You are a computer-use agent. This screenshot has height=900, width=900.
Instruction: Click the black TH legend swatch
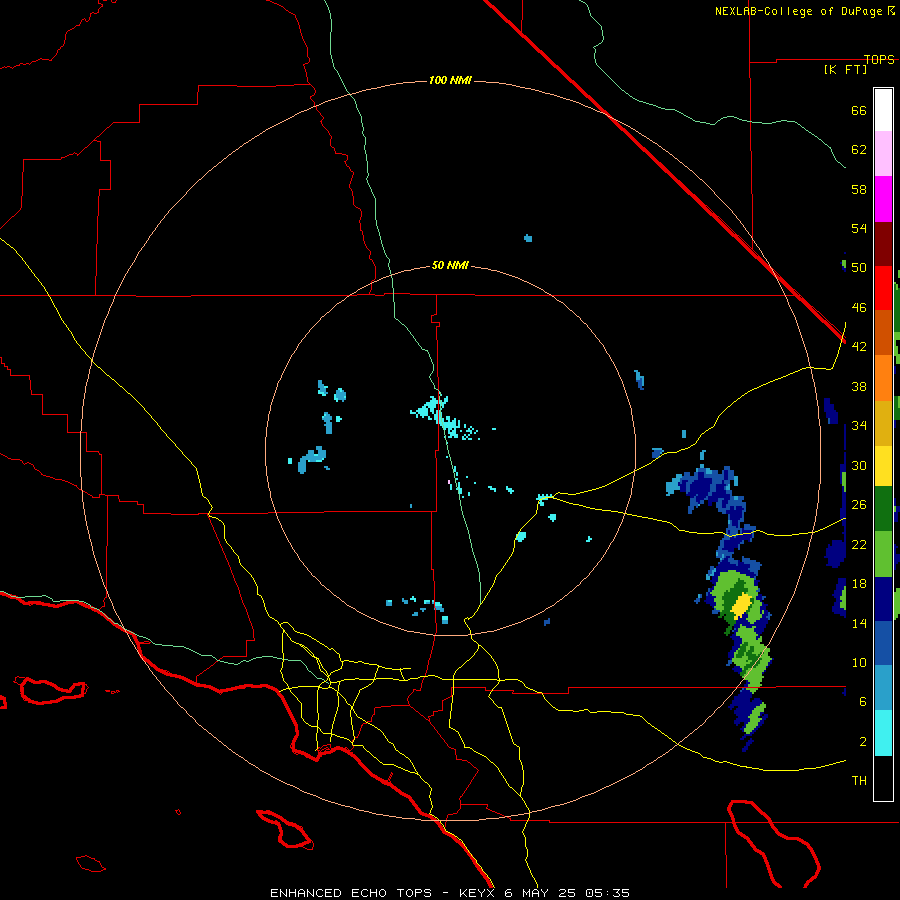(x=883, y=778)
